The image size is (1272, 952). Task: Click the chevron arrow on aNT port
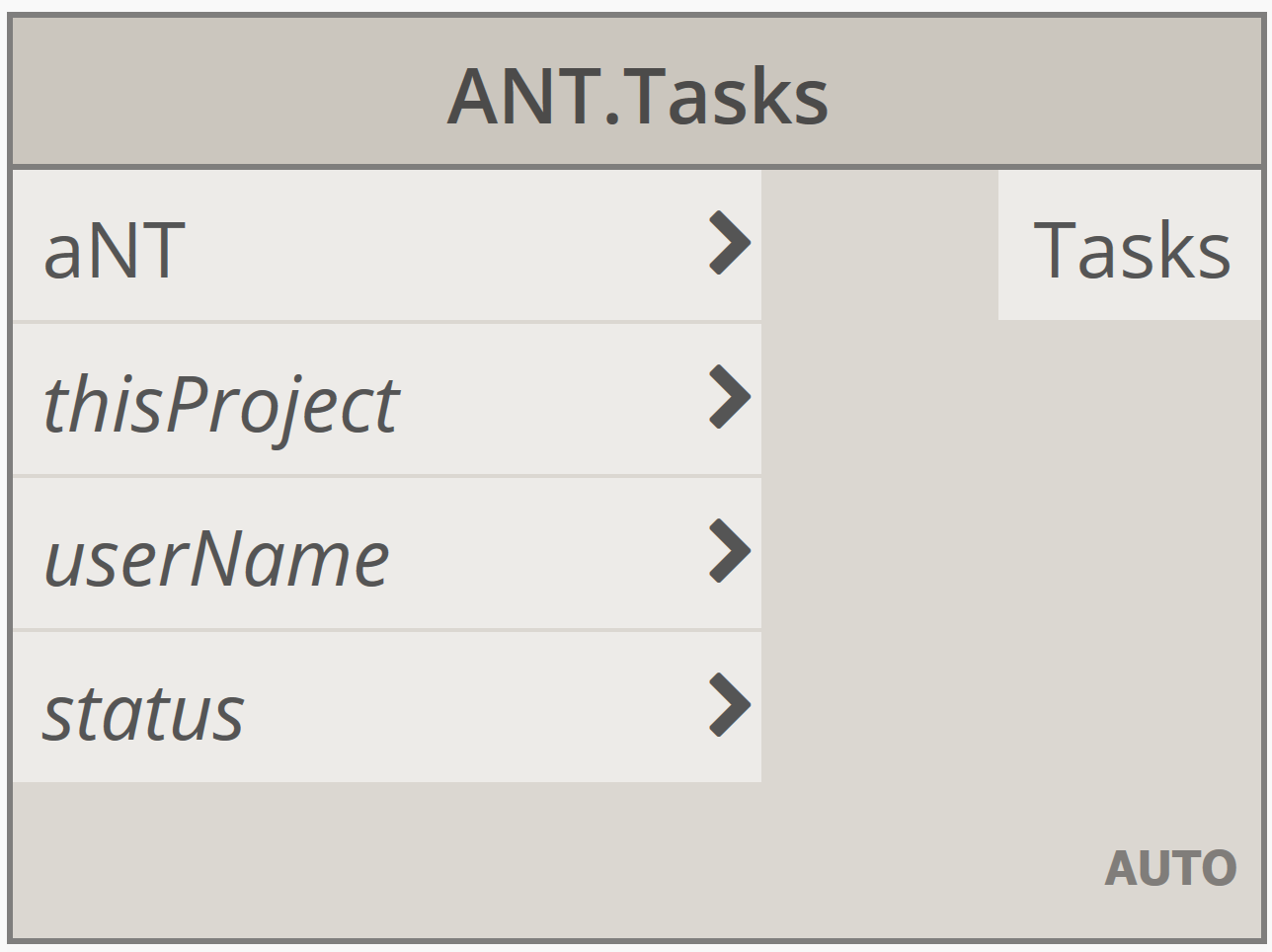click(x=730, y=243)
